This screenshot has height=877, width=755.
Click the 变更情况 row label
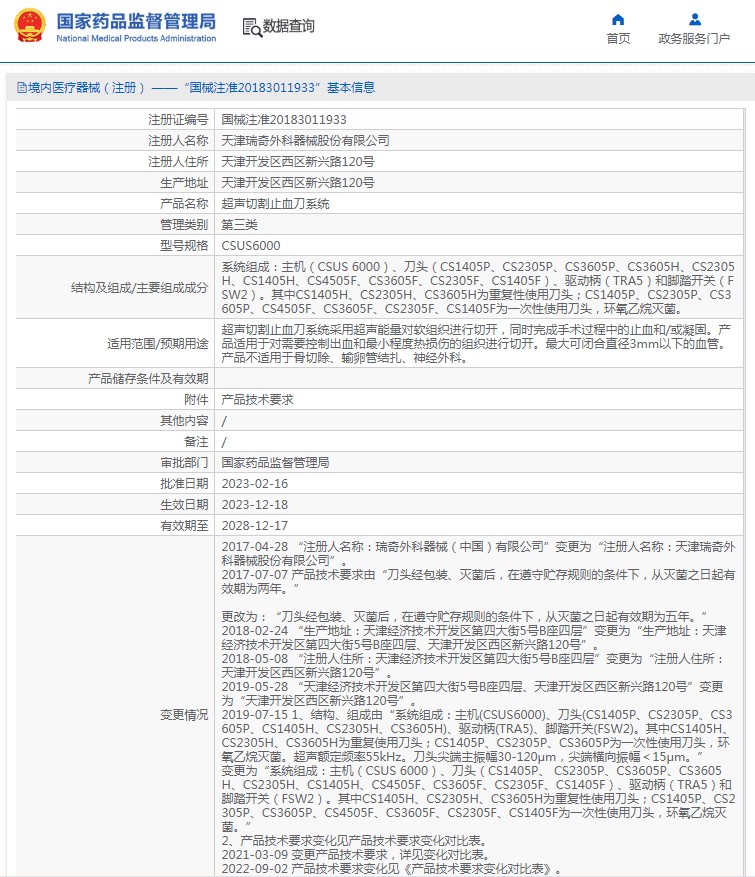click(x=184, y=715)
